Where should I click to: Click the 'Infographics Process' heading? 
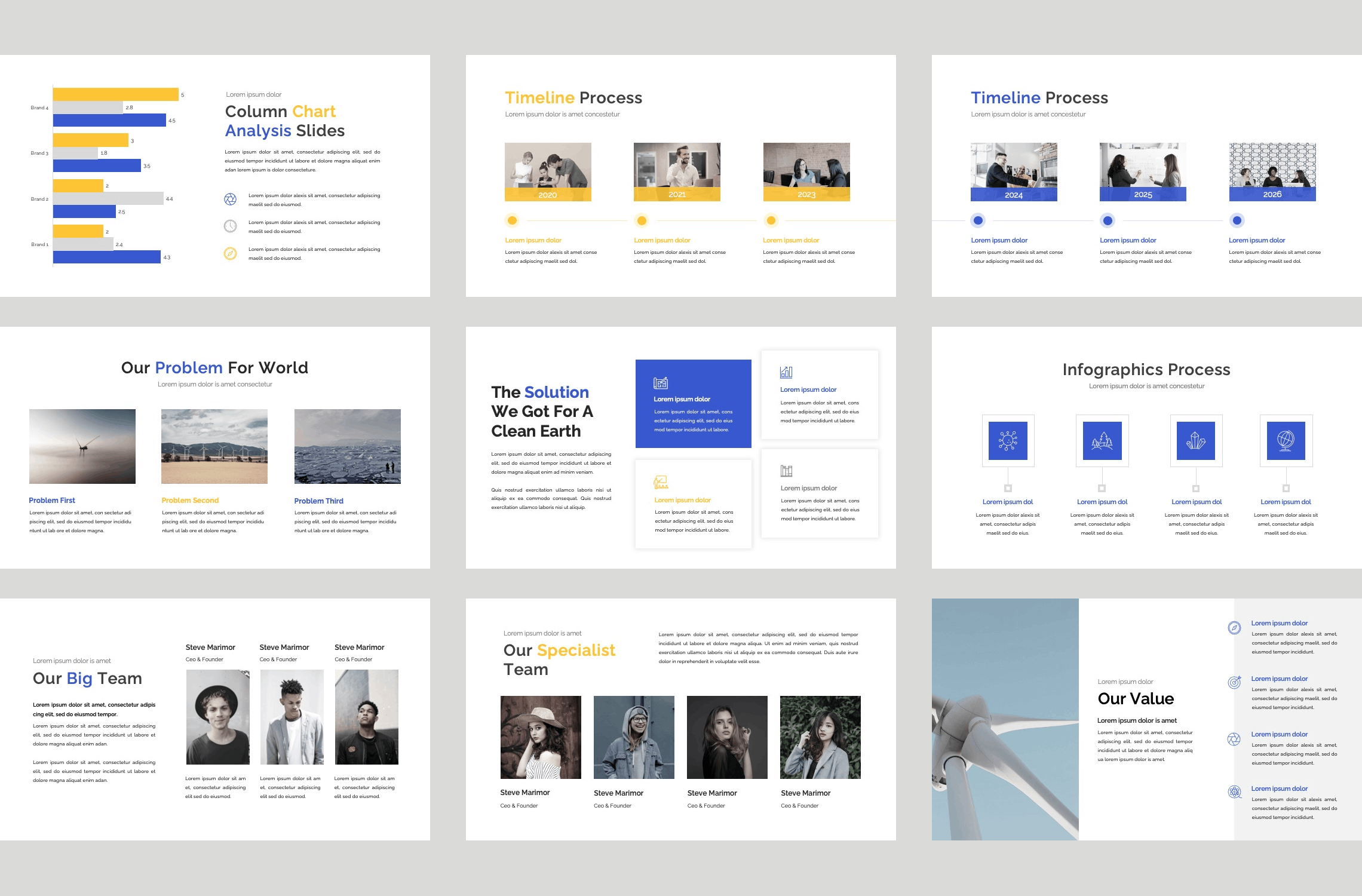tap(1146, 370)
